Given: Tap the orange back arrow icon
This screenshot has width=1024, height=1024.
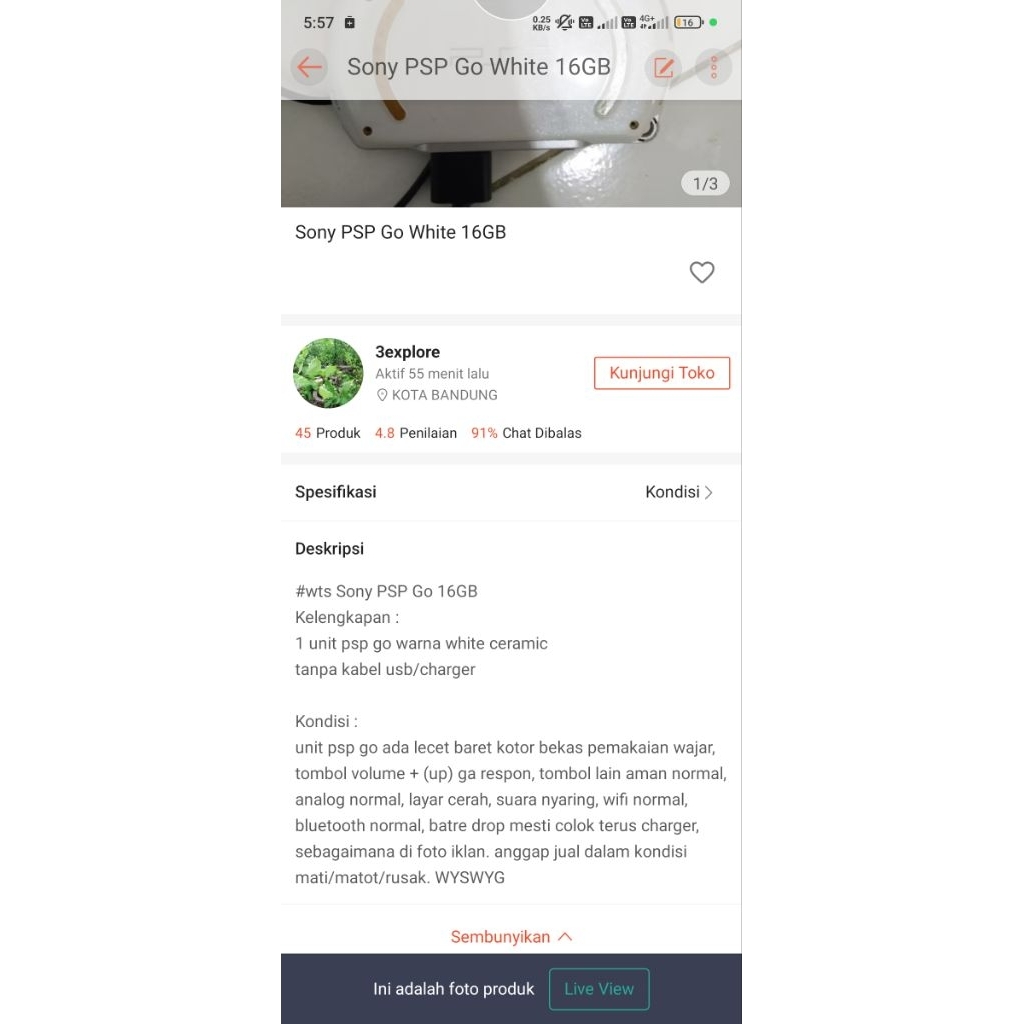Looking at the screenshot, I should coord(309,67).
